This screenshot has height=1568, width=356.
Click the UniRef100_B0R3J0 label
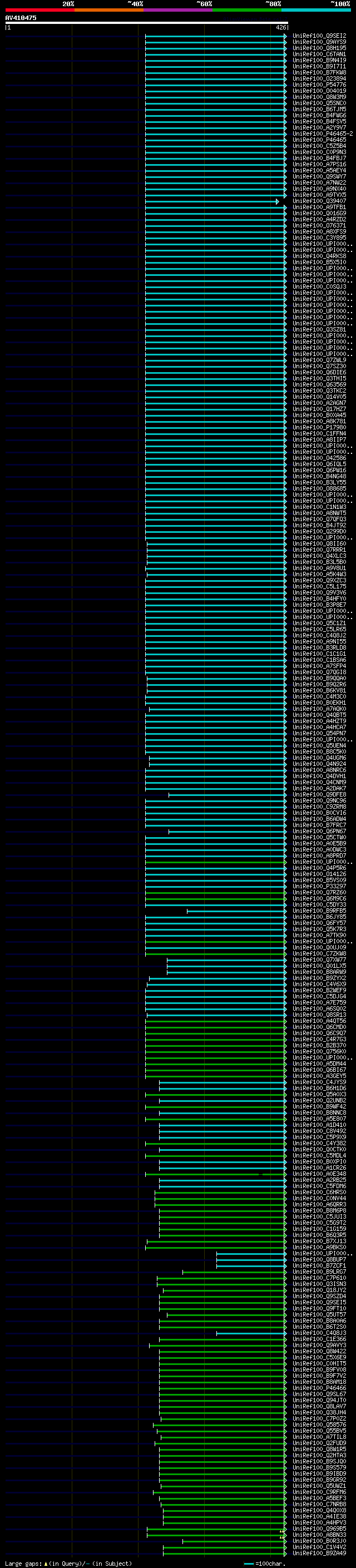click(319, 1541)
